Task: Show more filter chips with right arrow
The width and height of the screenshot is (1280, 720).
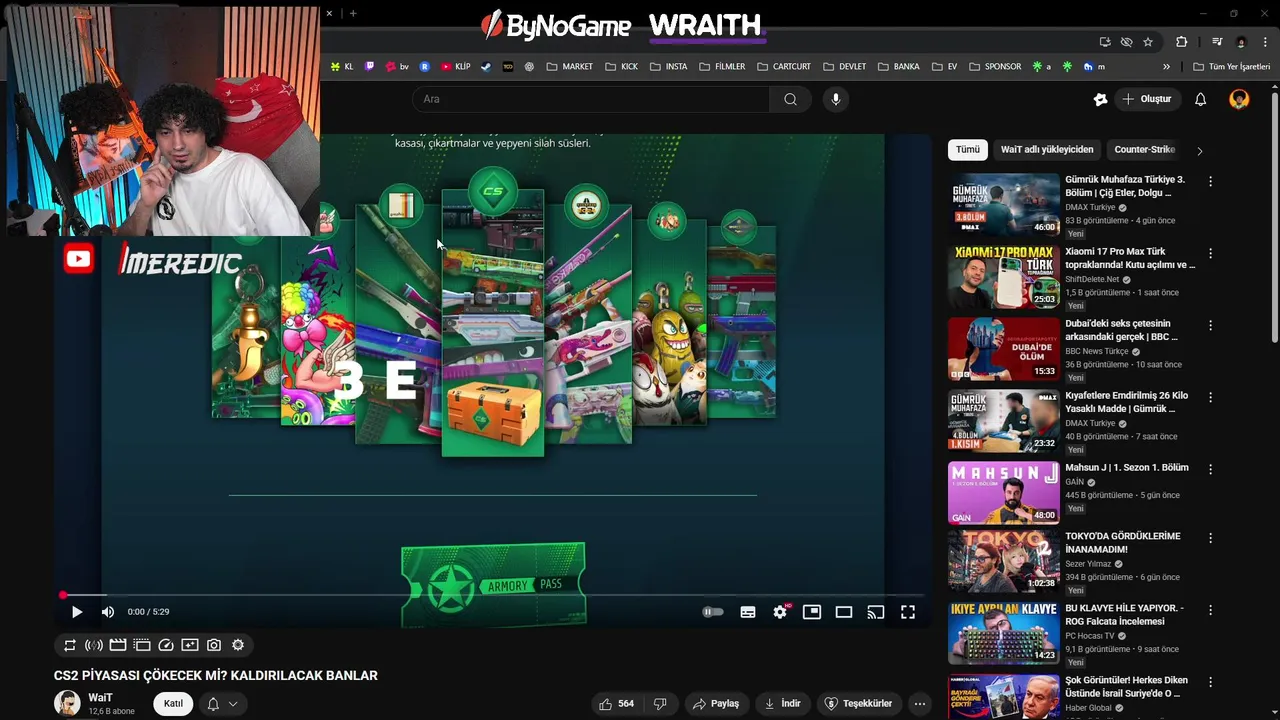Action: point(1200,151)
